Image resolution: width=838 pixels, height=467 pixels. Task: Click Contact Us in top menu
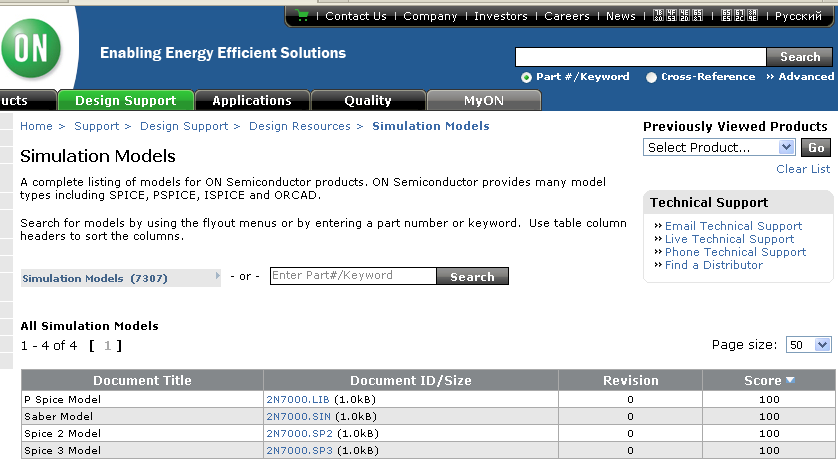pyautogui.click(x=356, y=16)
